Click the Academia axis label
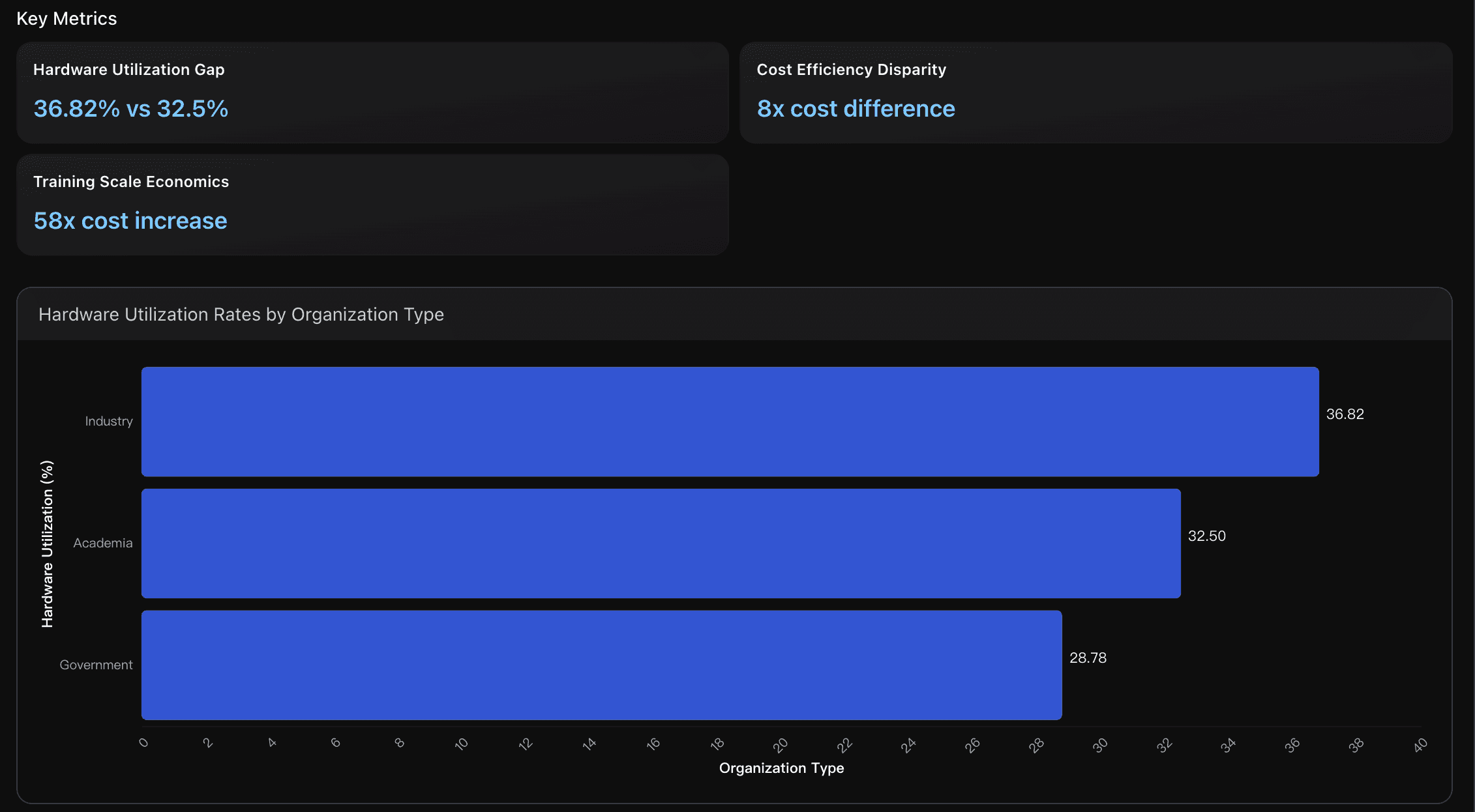Image resolution: width=1475 pixels, height=812 pixels. click(102, 543)
